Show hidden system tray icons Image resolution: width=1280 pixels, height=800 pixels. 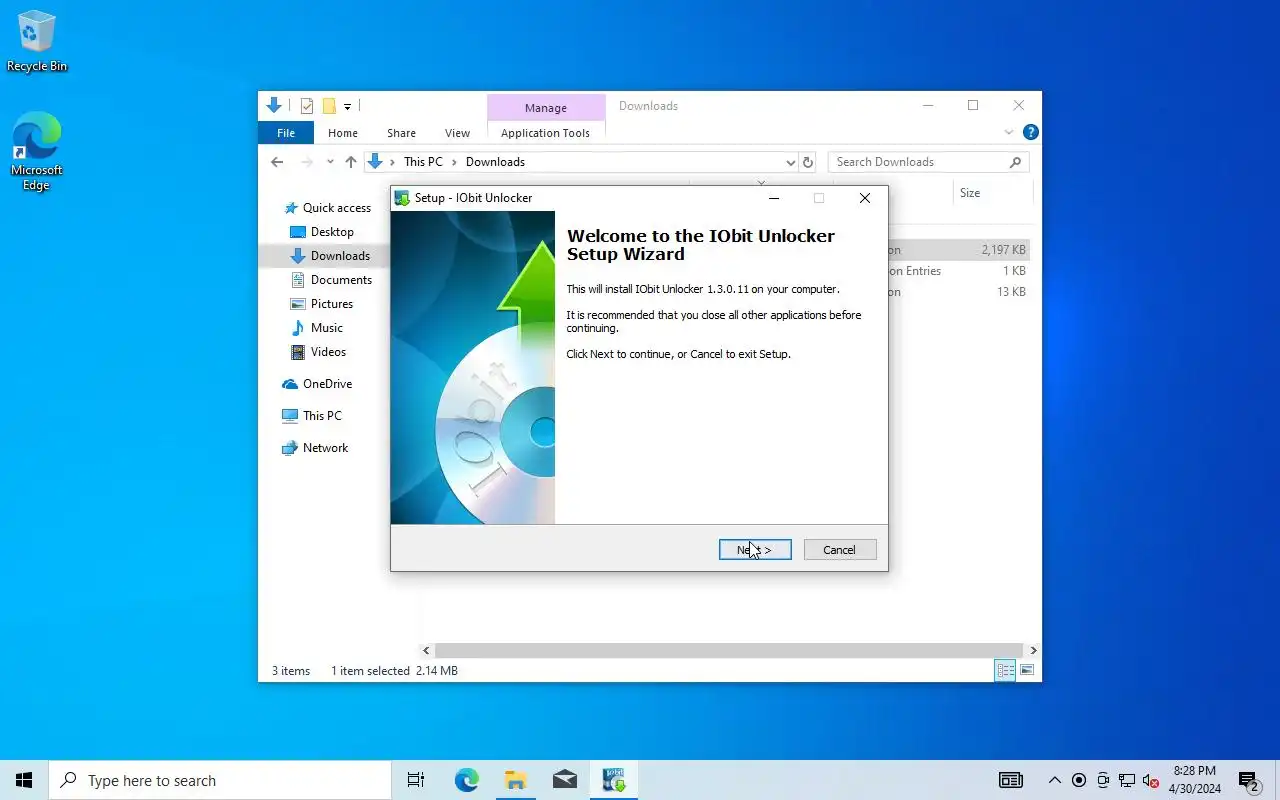click(1054, 780)
